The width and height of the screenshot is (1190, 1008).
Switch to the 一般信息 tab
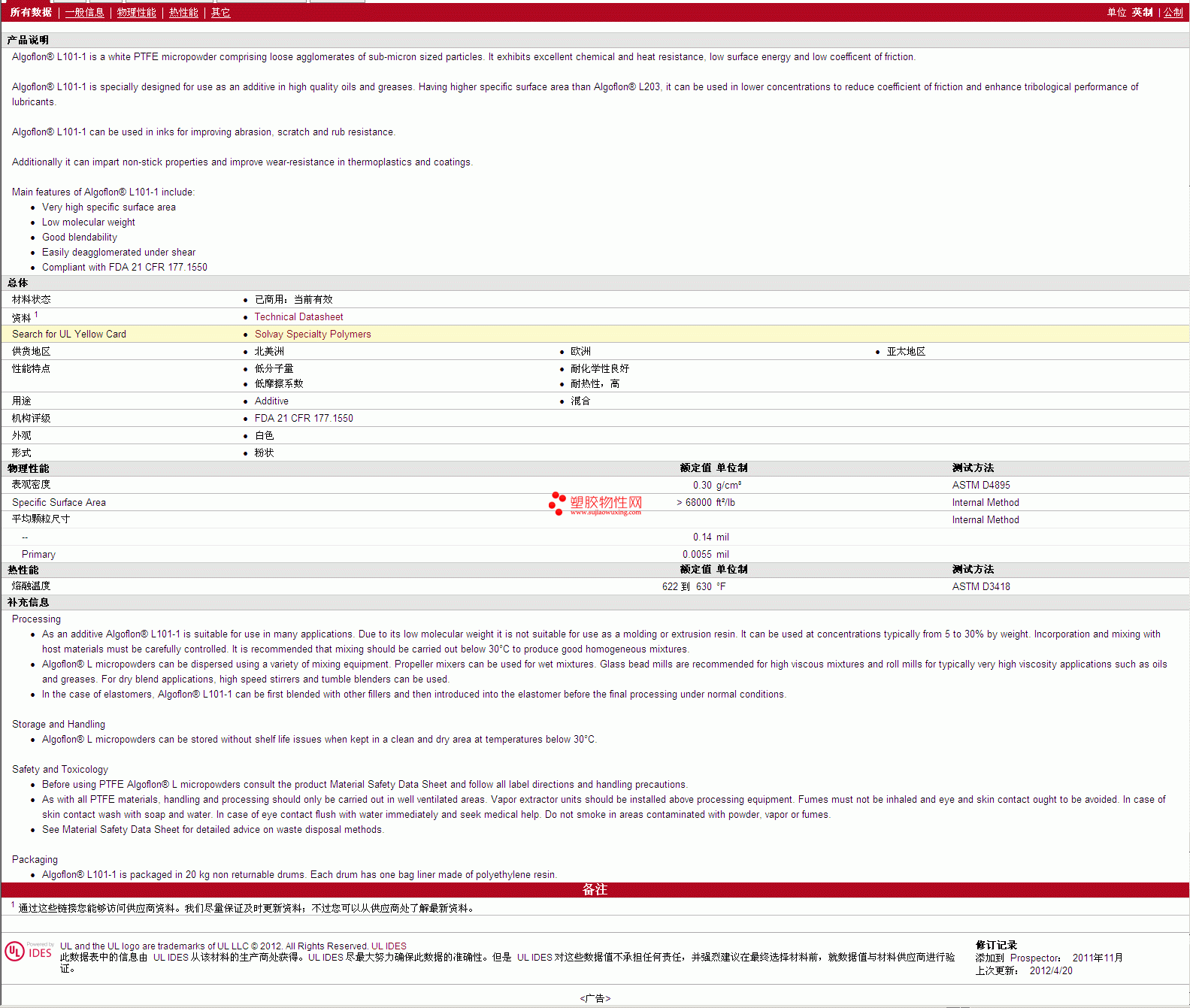tap(84, 12)
